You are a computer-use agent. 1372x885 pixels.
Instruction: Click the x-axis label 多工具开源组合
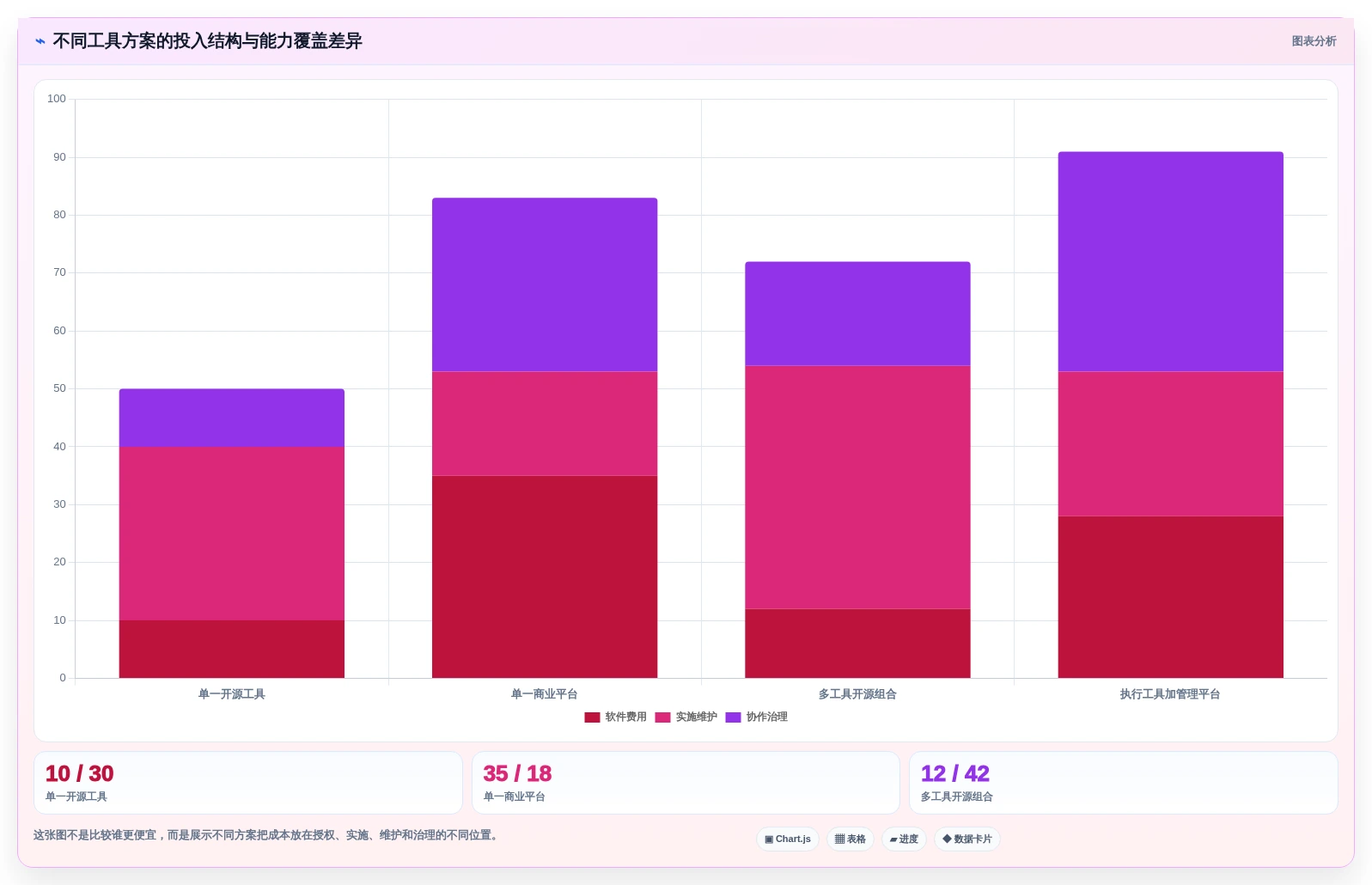coord(857,694)
